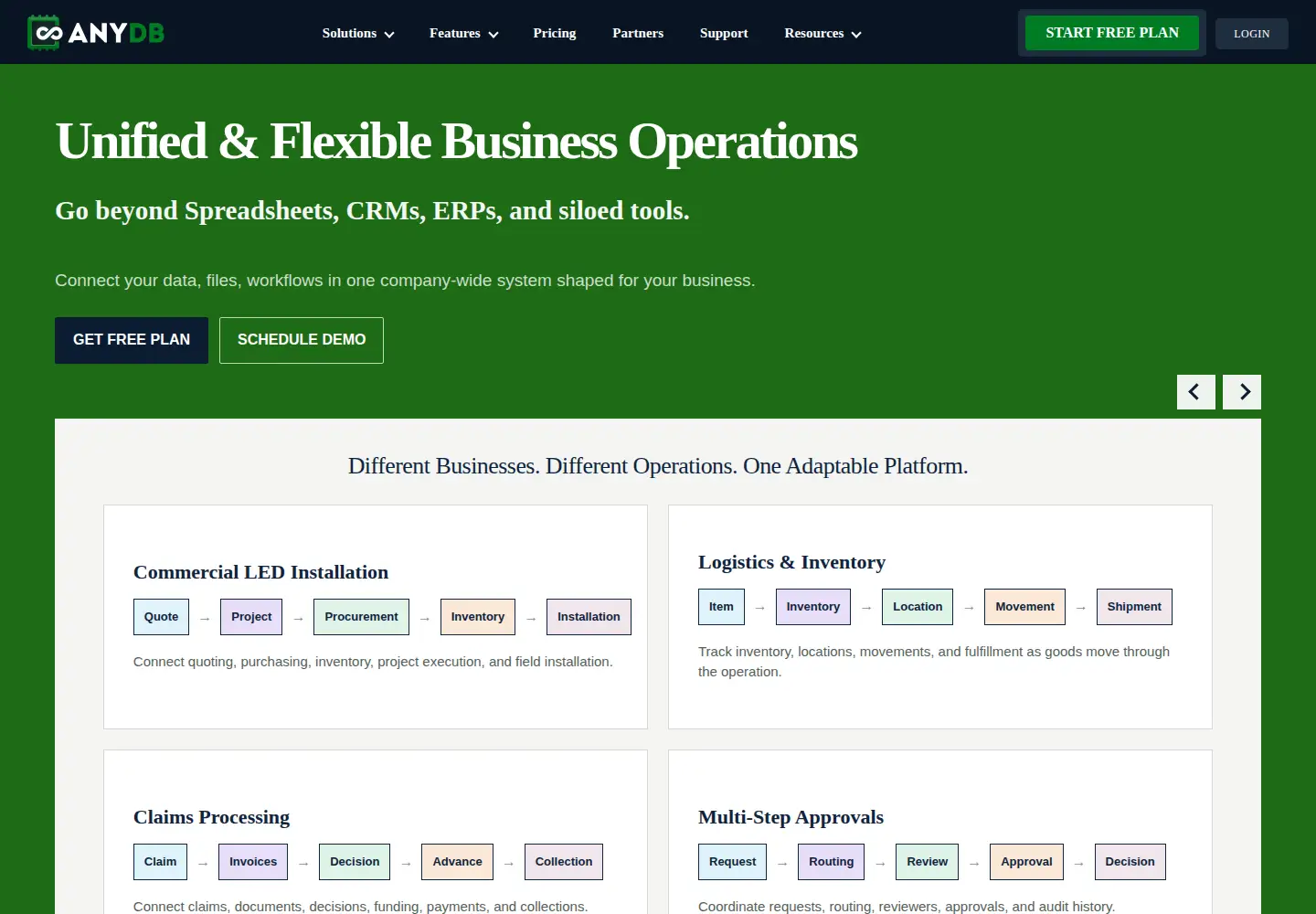Viewport: 1316px width, 914px height.
Task: Select Decision step in Multi-Step Approvals
Action: point(1130,862)
